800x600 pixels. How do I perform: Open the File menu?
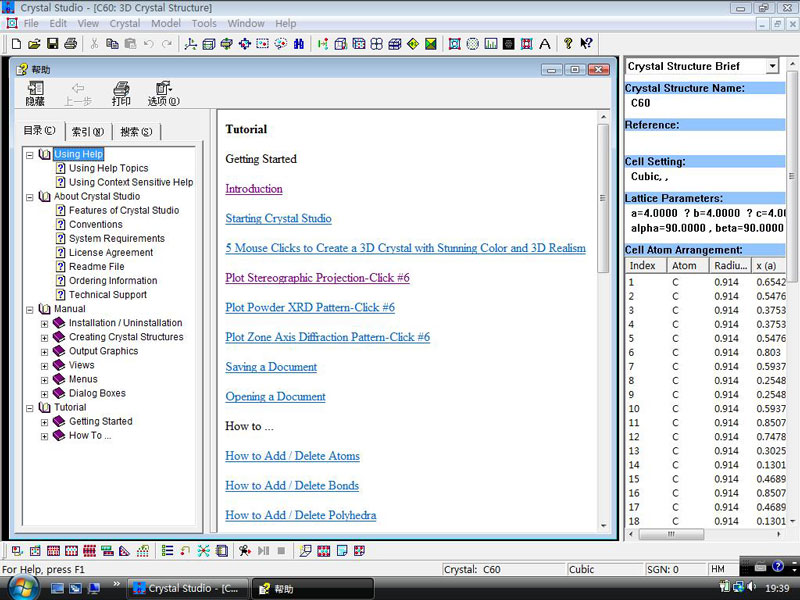coord(31,23)
